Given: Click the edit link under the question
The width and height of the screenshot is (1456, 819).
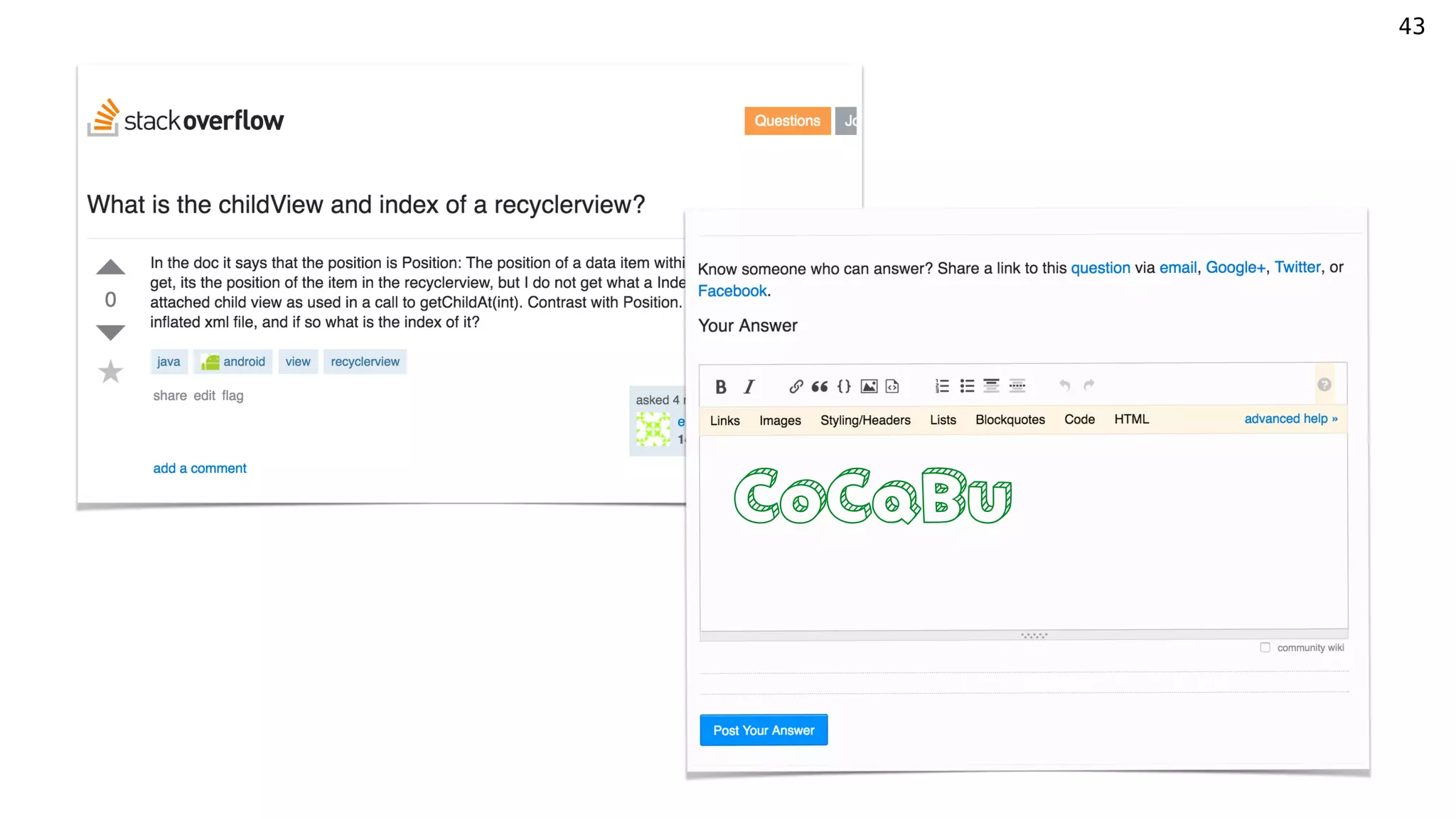Looking at the screenshot, I should (x=204, y=395).
